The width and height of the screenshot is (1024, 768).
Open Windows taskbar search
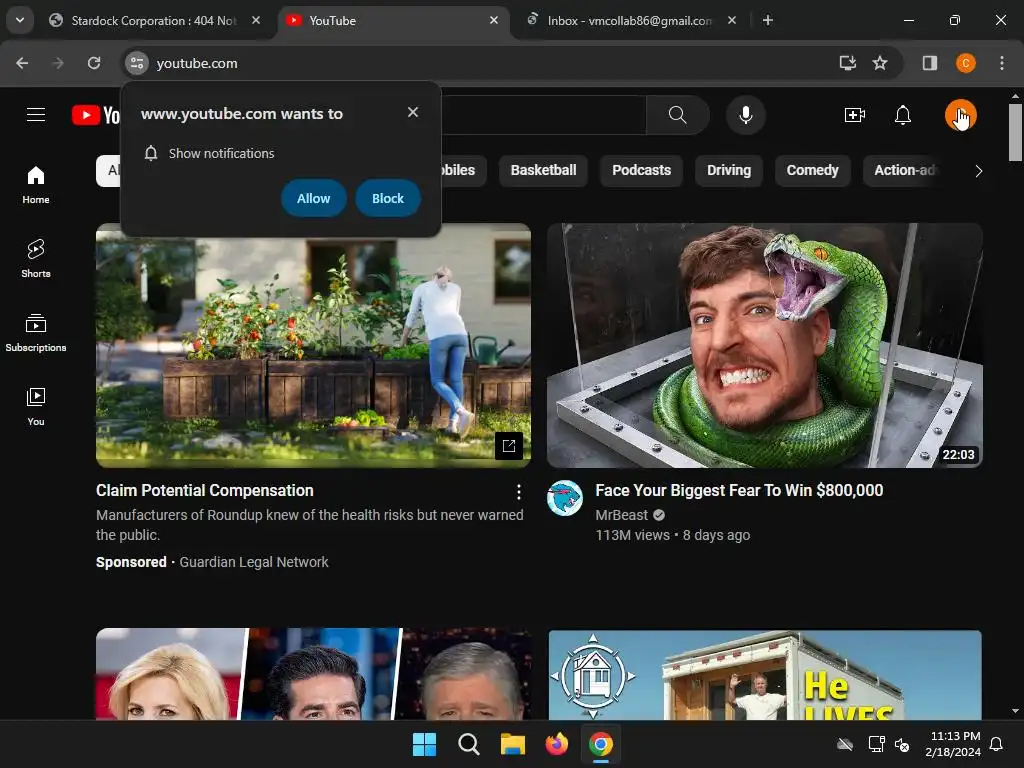click(469, 744)
